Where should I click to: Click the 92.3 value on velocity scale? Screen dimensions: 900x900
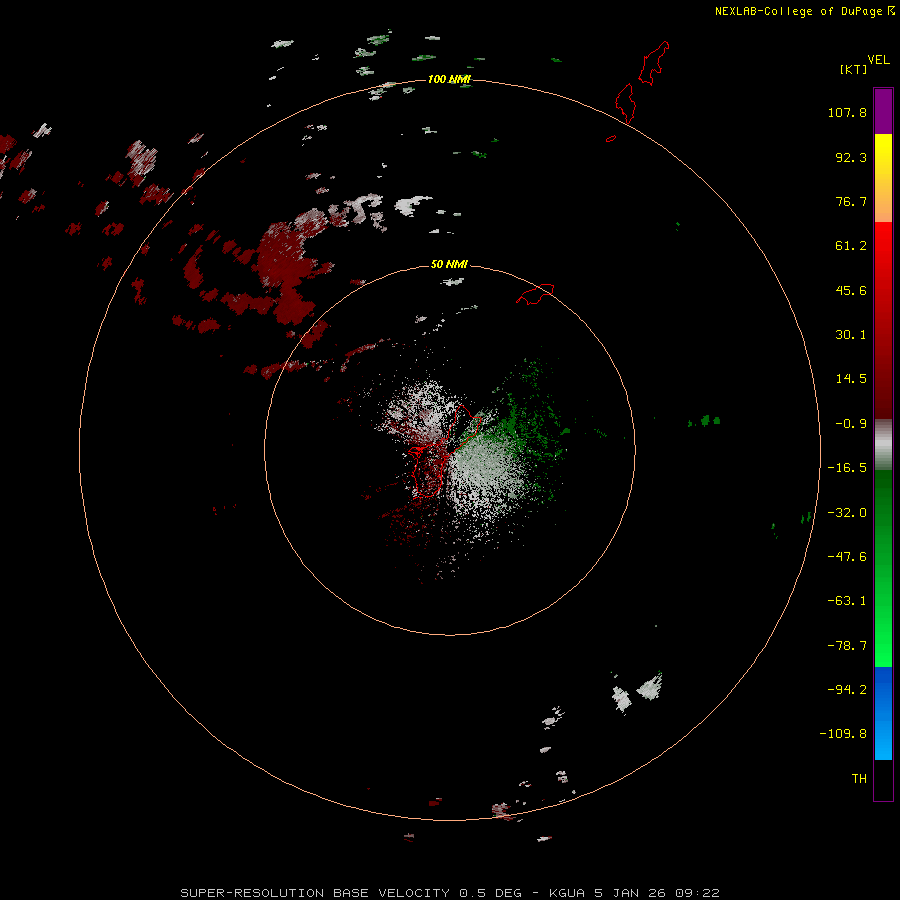[x=851, y=157]
